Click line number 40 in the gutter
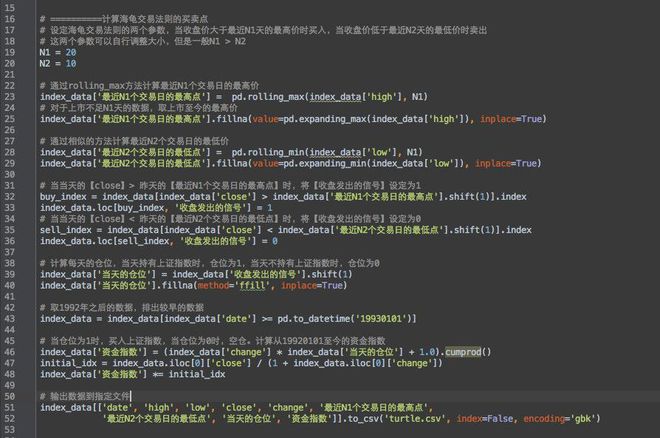Screen dimensions: 660x438 (9, 286)
